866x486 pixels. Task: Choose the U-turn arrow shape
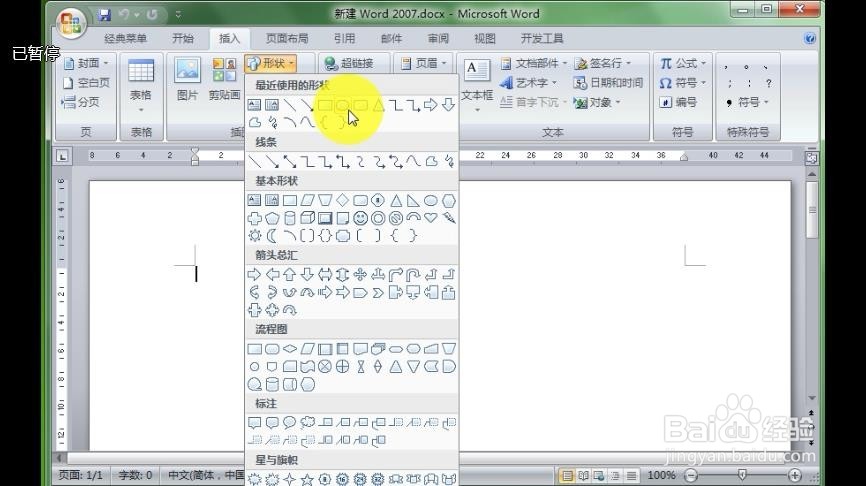(413, 274)
